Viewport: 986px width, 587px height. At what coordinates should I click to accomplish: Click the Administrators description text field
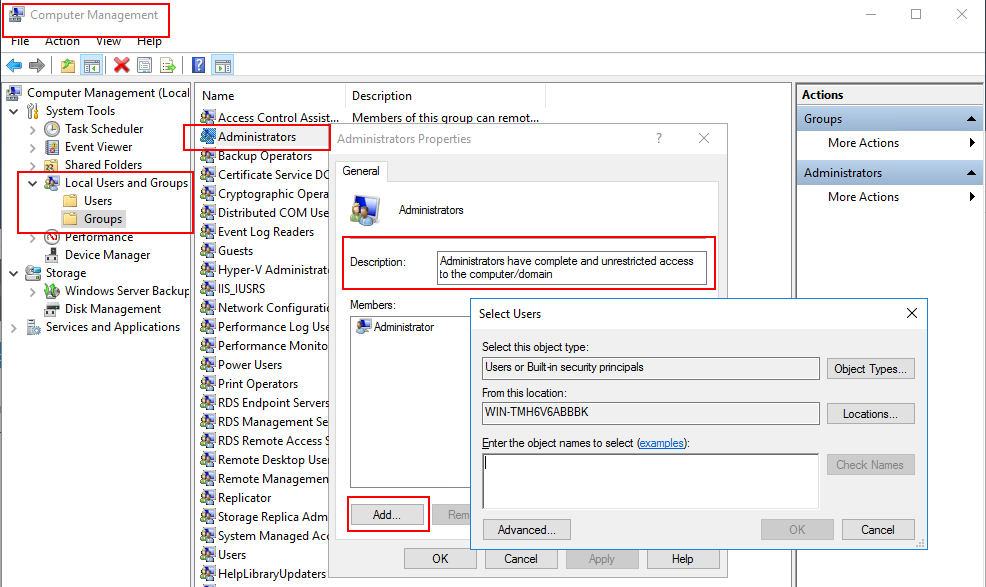572,268
